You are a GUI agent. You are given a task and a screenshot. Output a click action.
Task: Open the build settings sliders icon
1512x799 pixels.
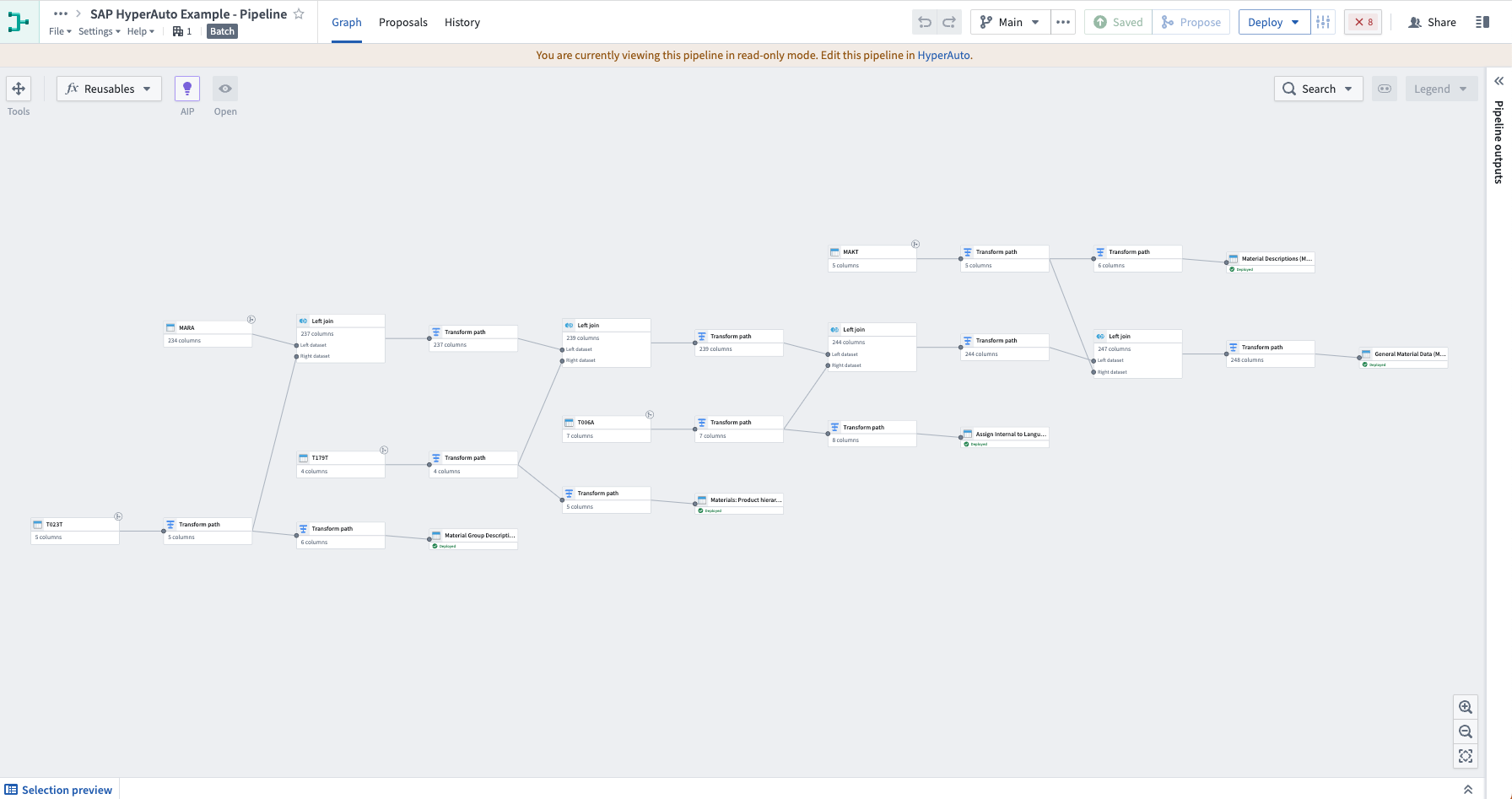point(1323,22)
